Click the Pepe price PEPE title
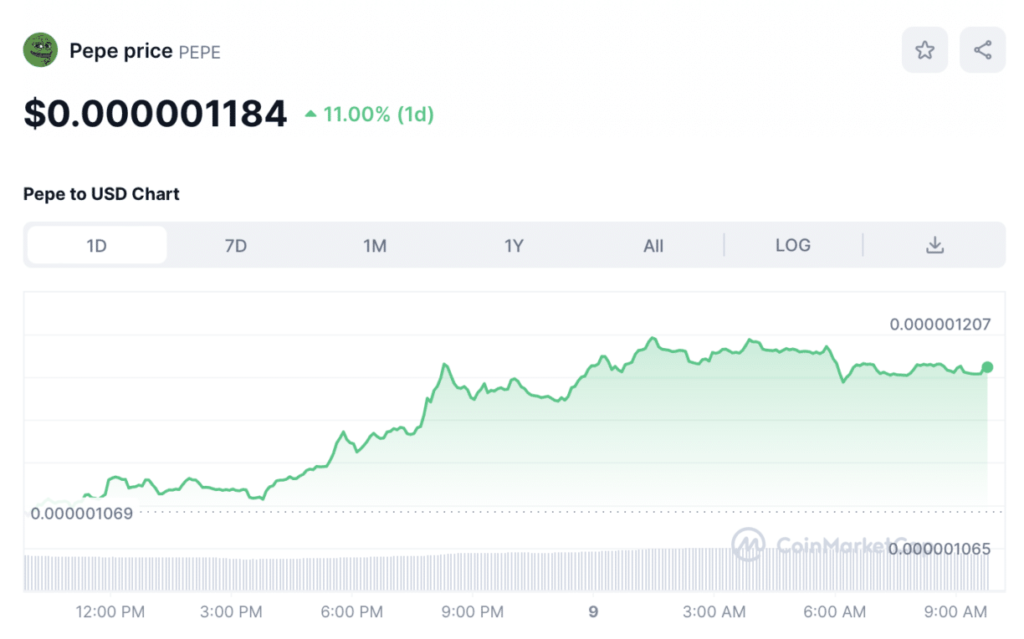The image size is (1024, 639). pyautogui.click(x=145, y=51)
